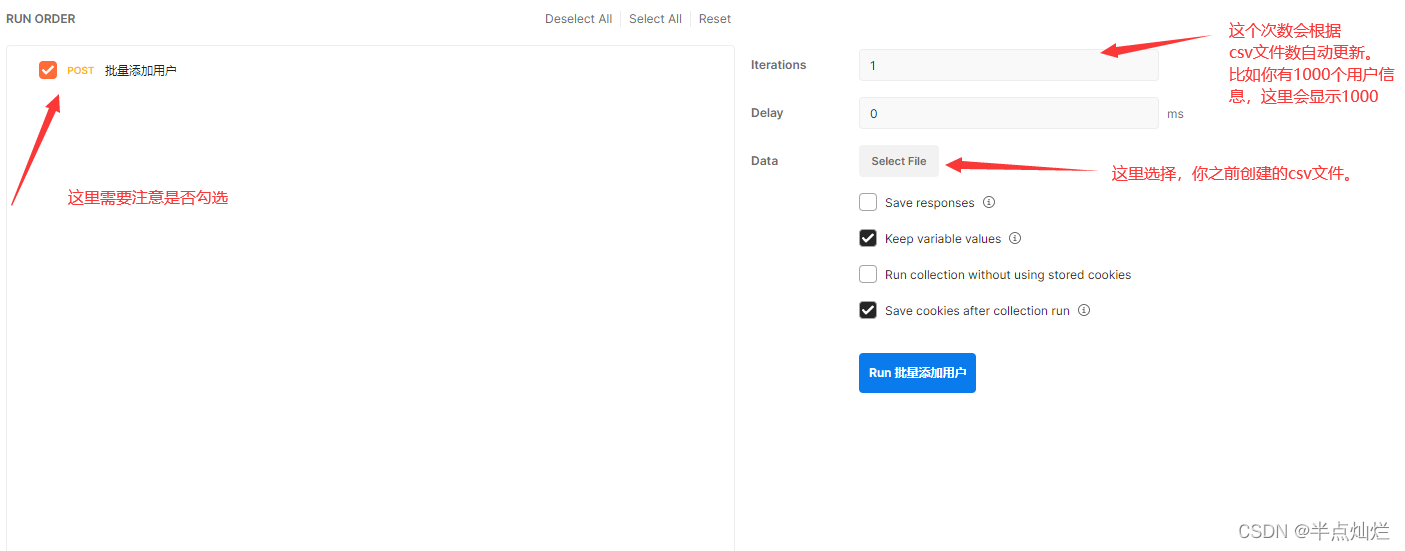Click the ms unit label

[x=1175, y=114]
